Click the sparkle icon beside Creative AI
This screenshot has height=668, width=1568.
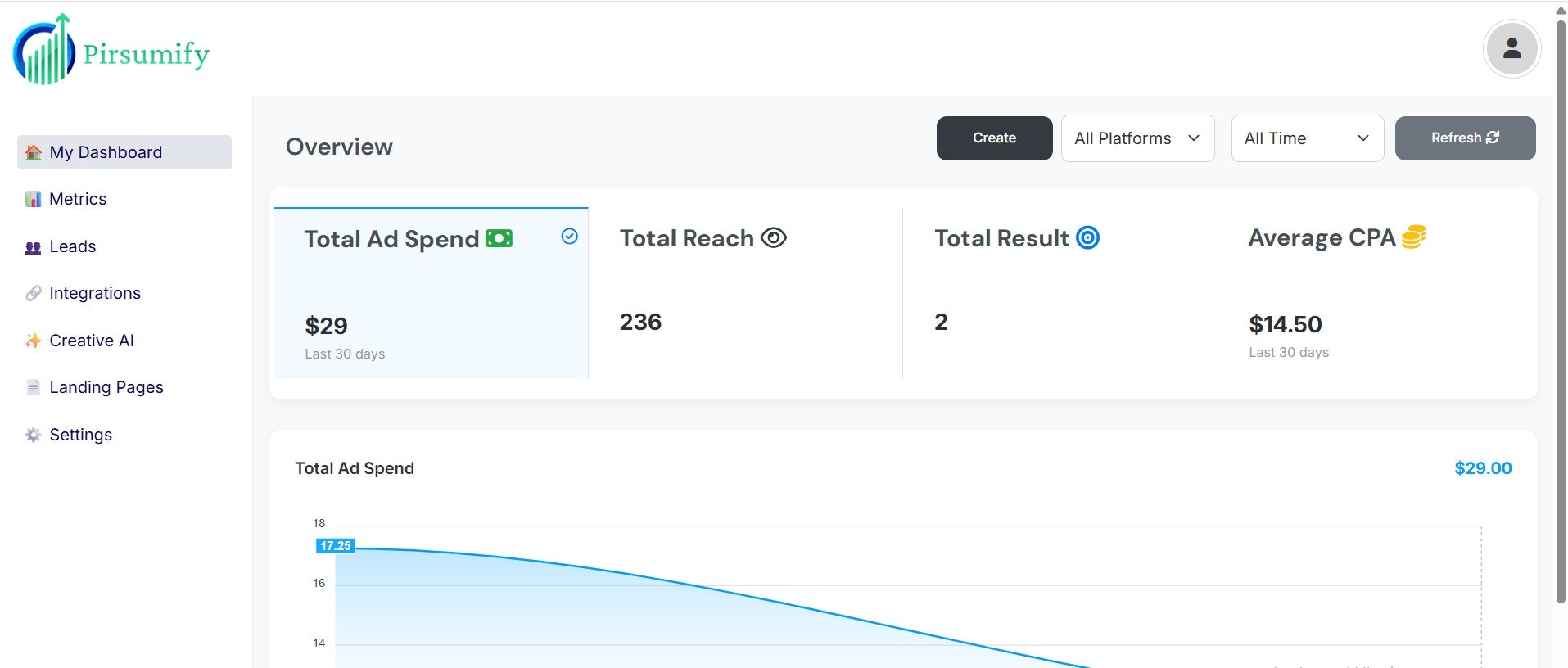pyautogui.click(x=33, y=341)
